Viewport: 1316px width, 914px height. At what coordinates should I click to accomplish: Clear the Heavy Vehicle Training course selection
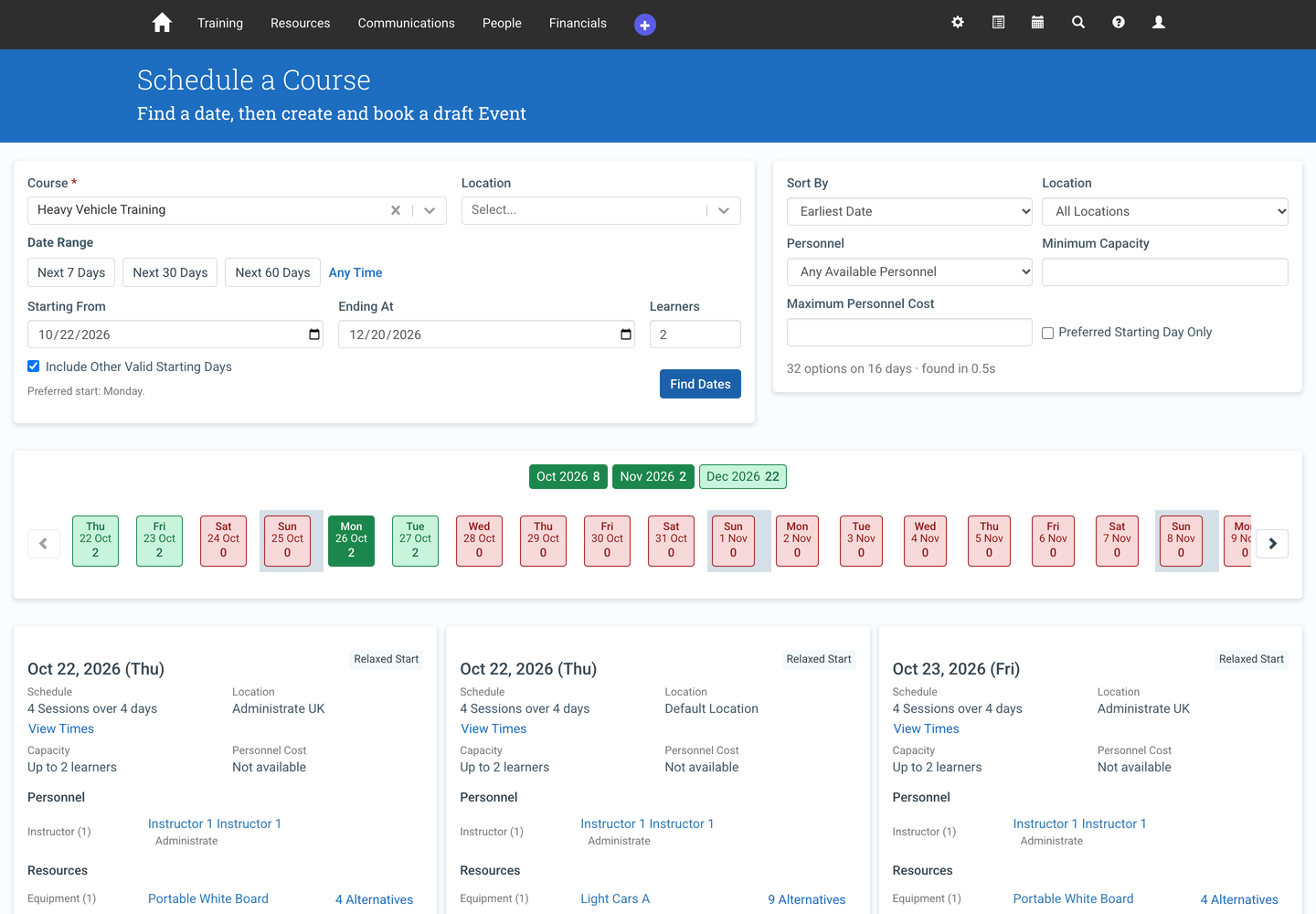click(396, 210)
